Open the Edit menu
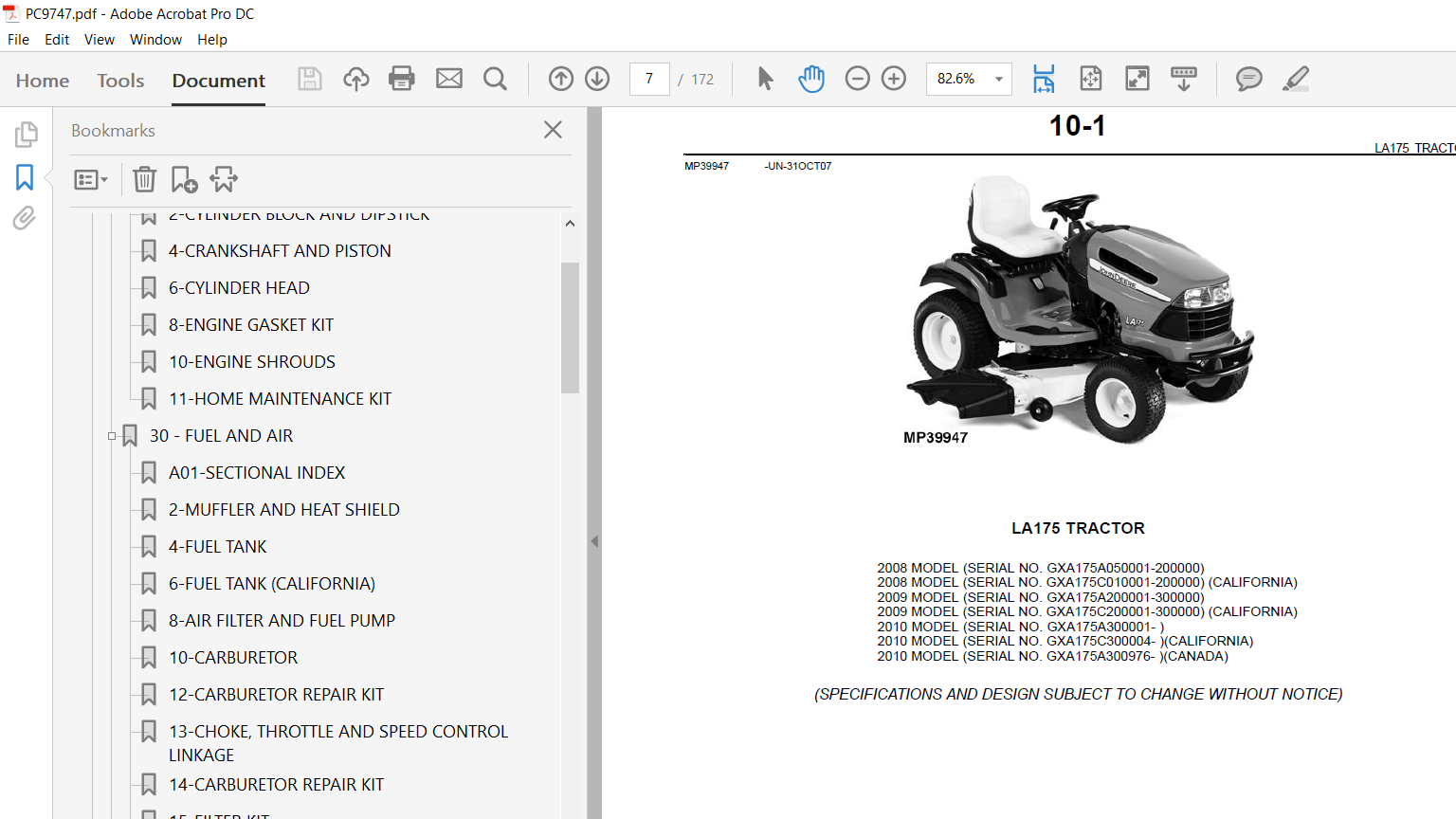The width and height of the screenshot is (1456, 819). 57,40
